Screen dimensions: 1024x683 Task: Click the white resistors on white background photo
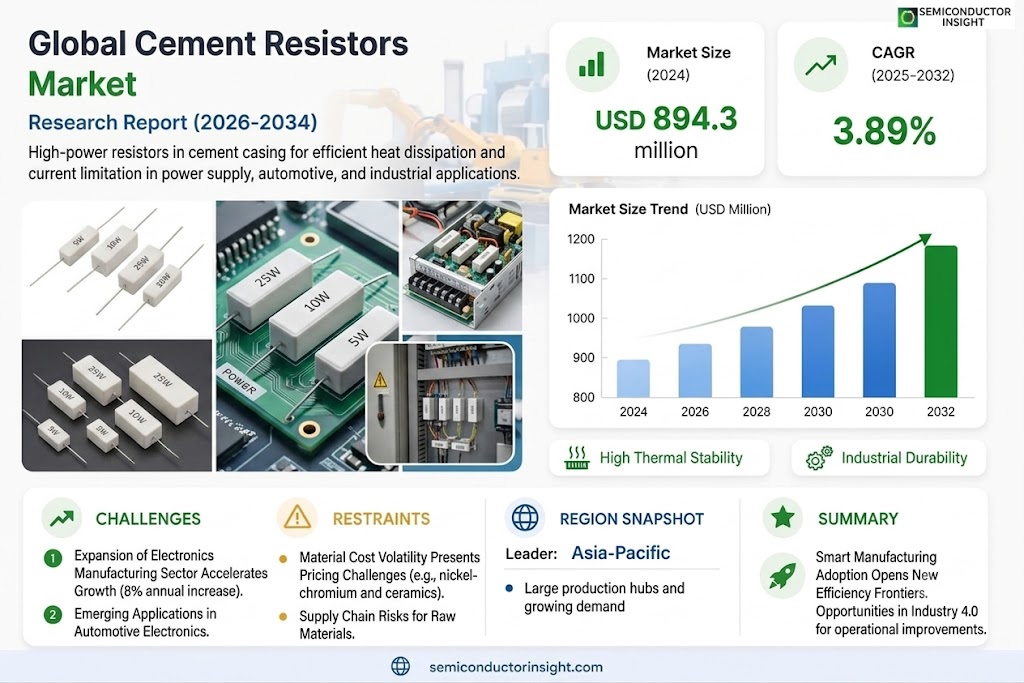118,269
